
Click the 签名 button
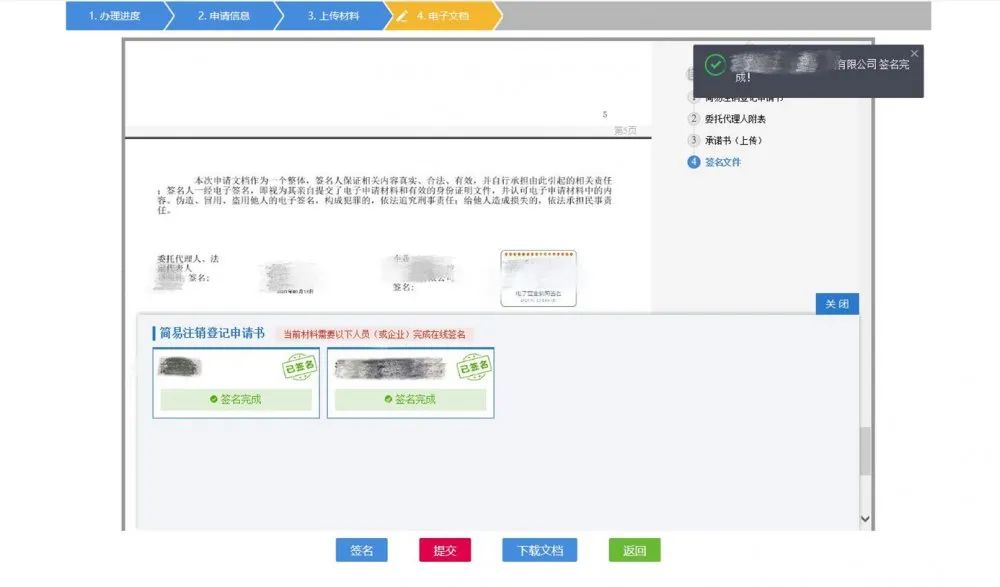(362, 550)
